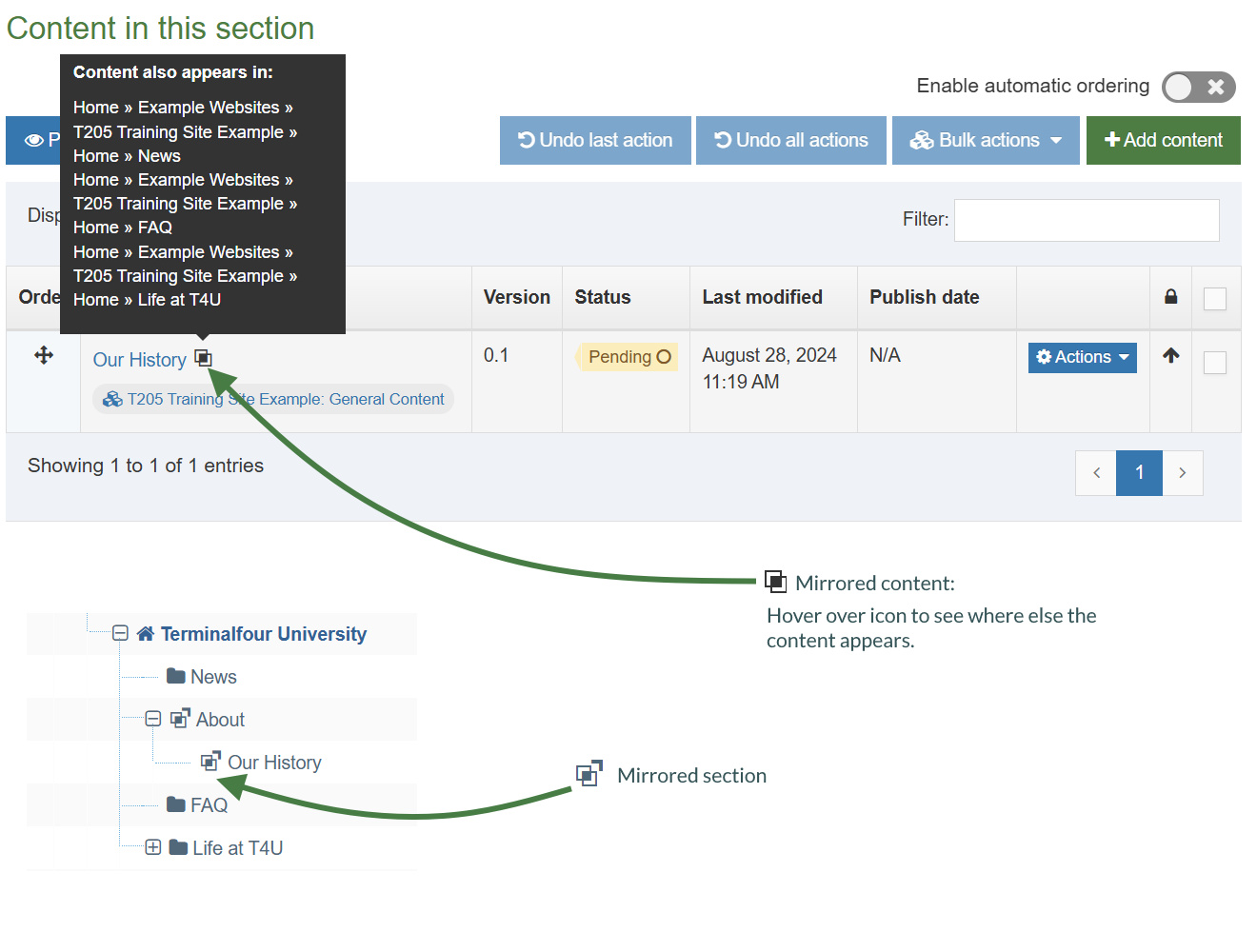This screenshot has width=1257, height=952.
Task: Click the move-up arrow in Our History row
Action: (1171, 355)
